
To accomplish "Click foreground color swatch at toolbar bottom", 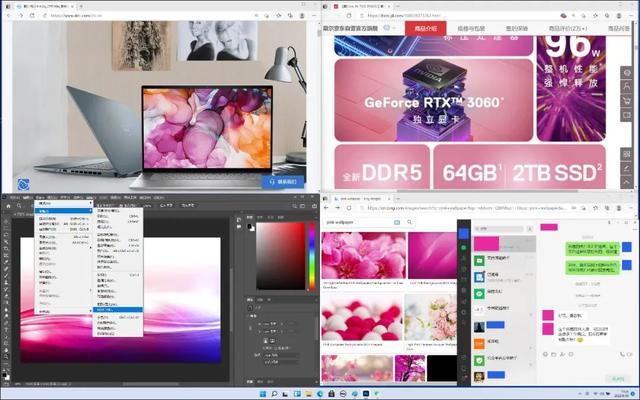I will point(4,374).
